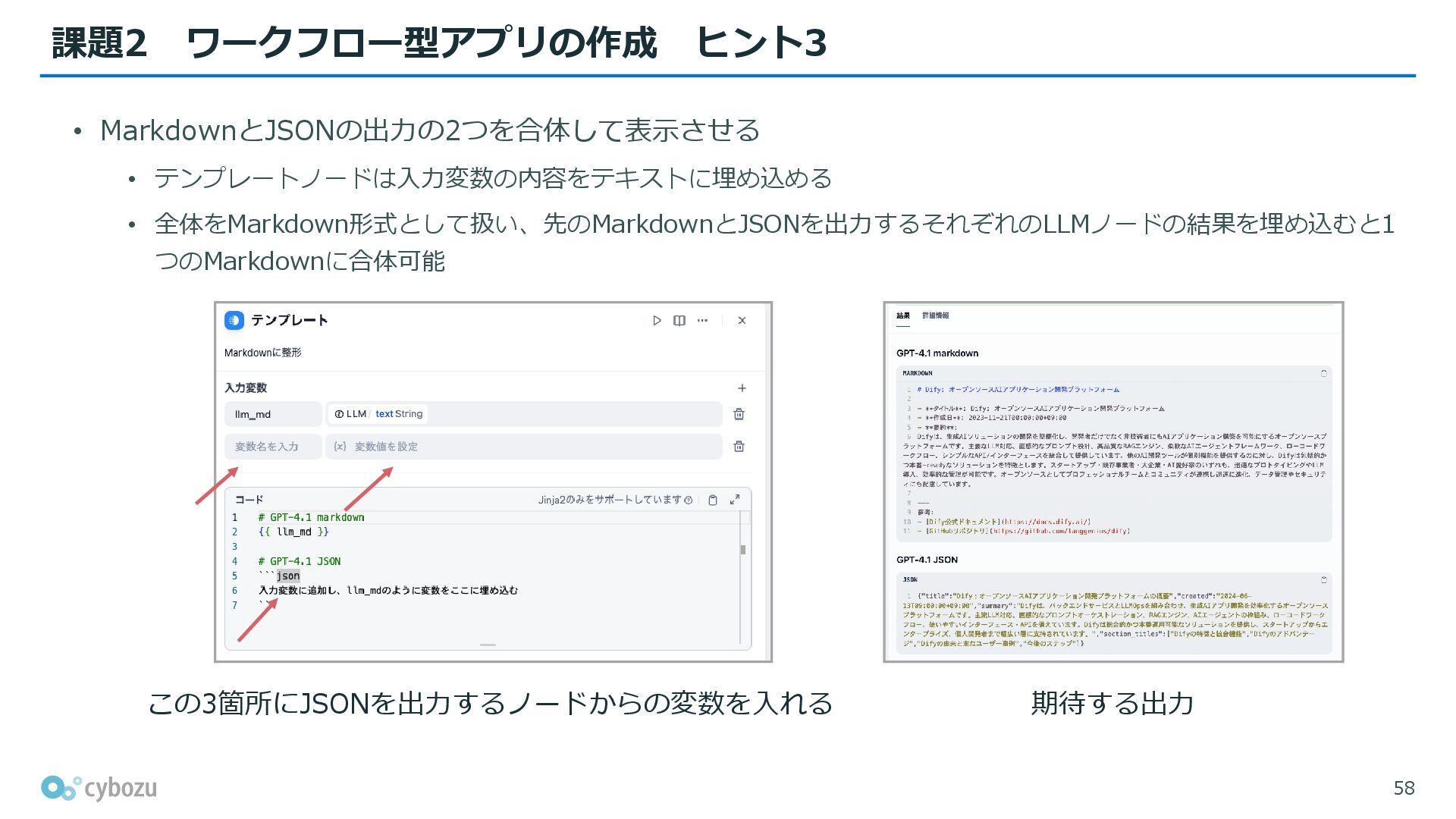Screen dimensions: 1456x819
Task: Click the Jinja2 support help icon
Action: tap(689, 500)
